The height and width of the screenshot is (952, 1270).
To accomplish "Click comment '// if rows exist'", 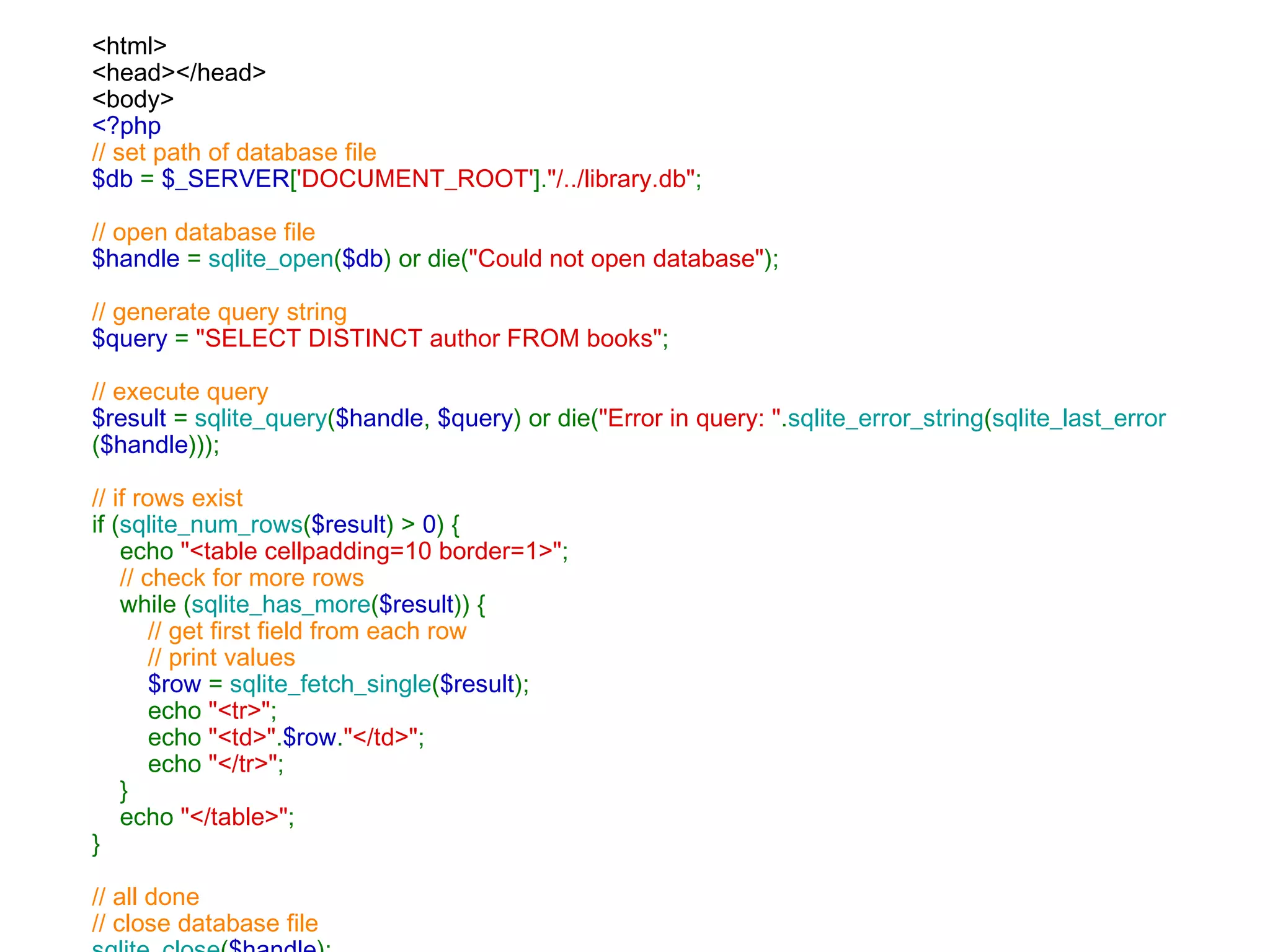I will point(167,498).
